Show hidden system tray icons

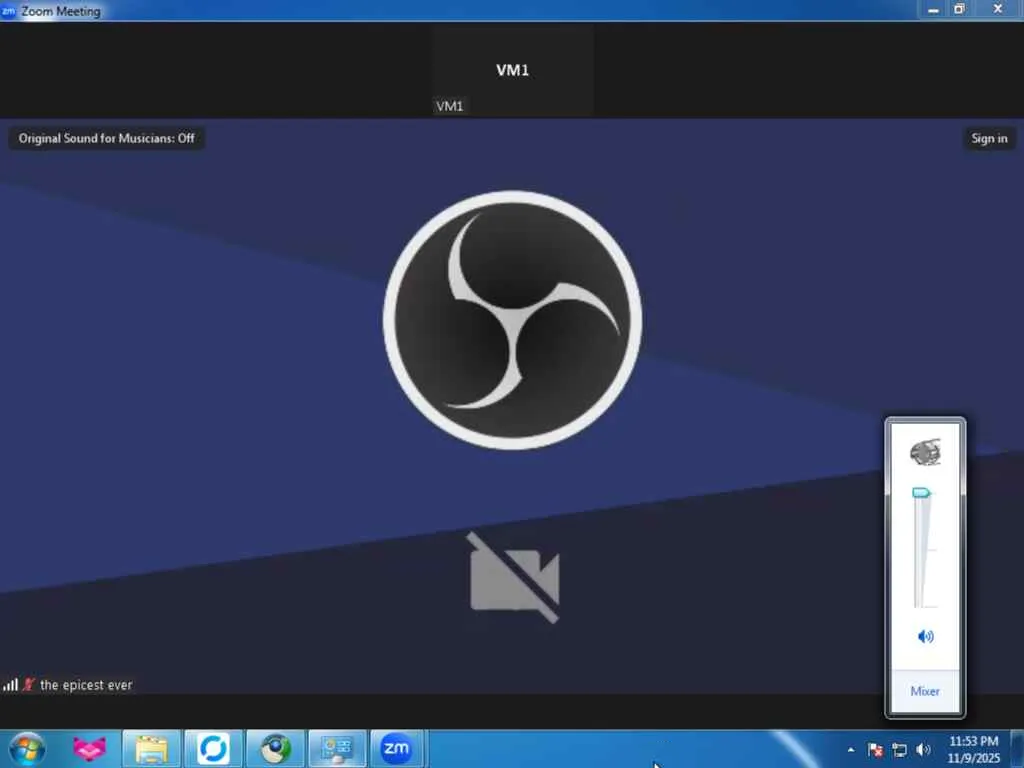click(851, 750)
